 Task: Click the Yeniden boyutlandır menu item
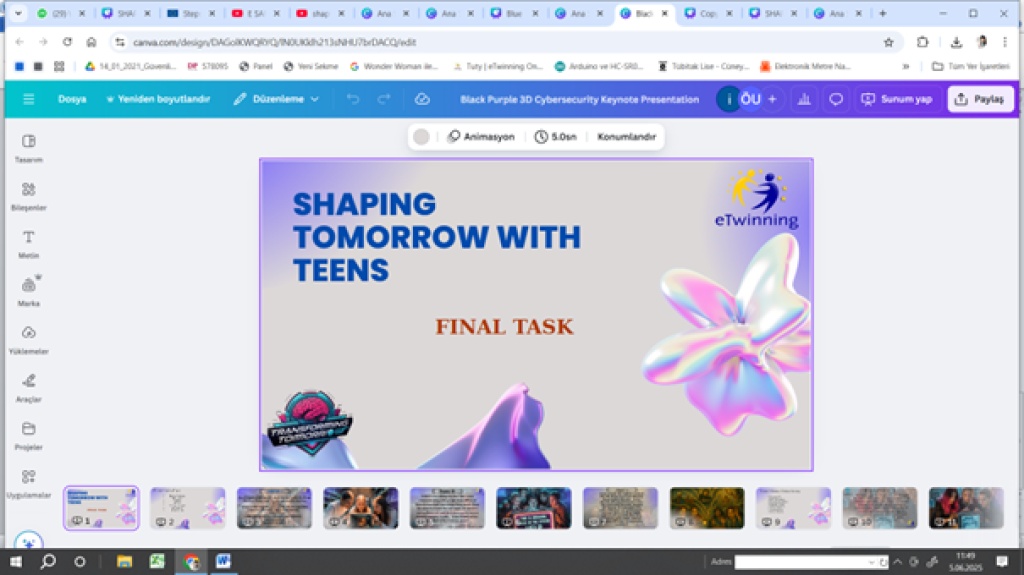[x=158, y=99]
